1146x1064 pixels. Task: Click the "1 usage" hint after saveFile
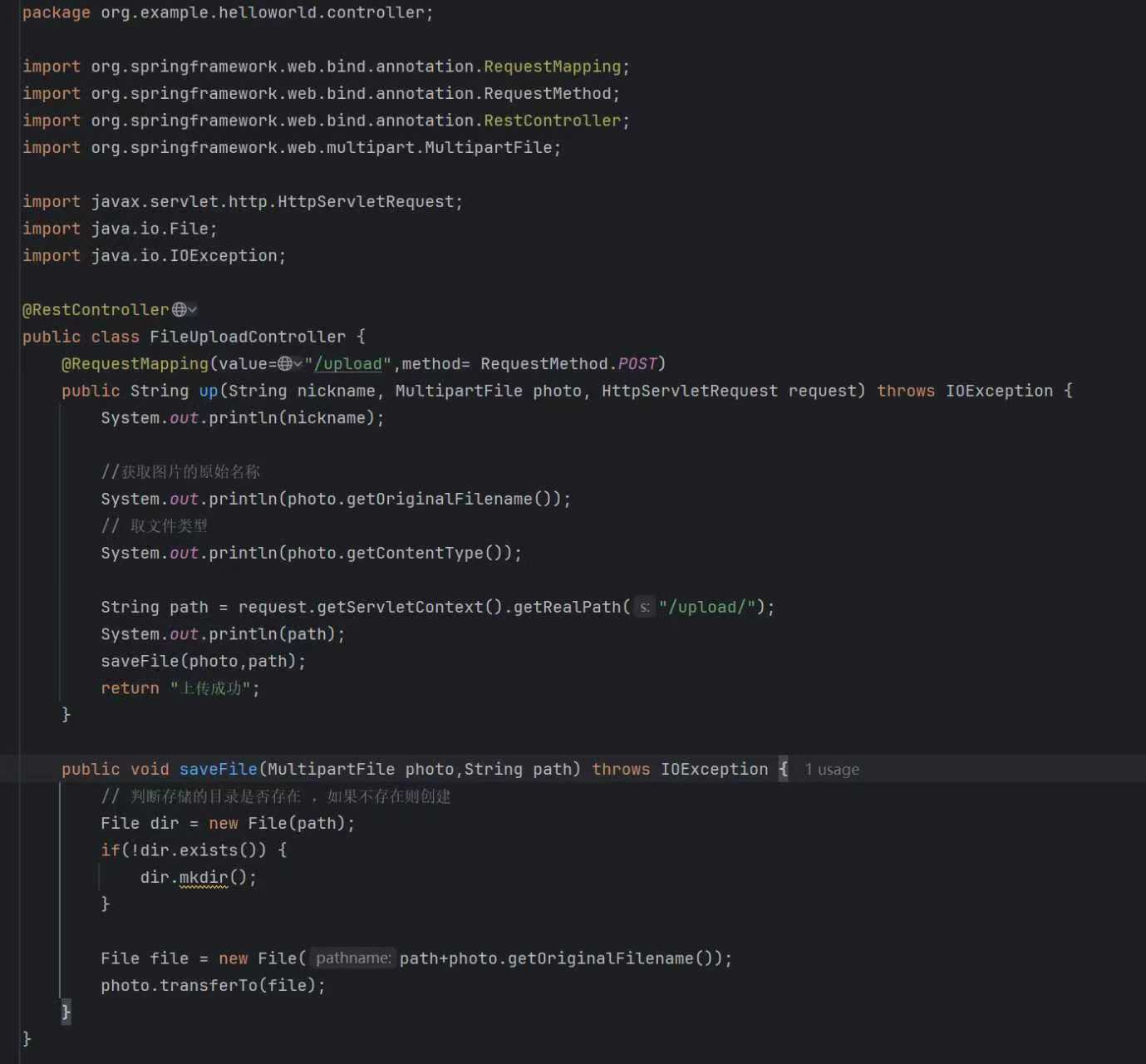point(831,770)
